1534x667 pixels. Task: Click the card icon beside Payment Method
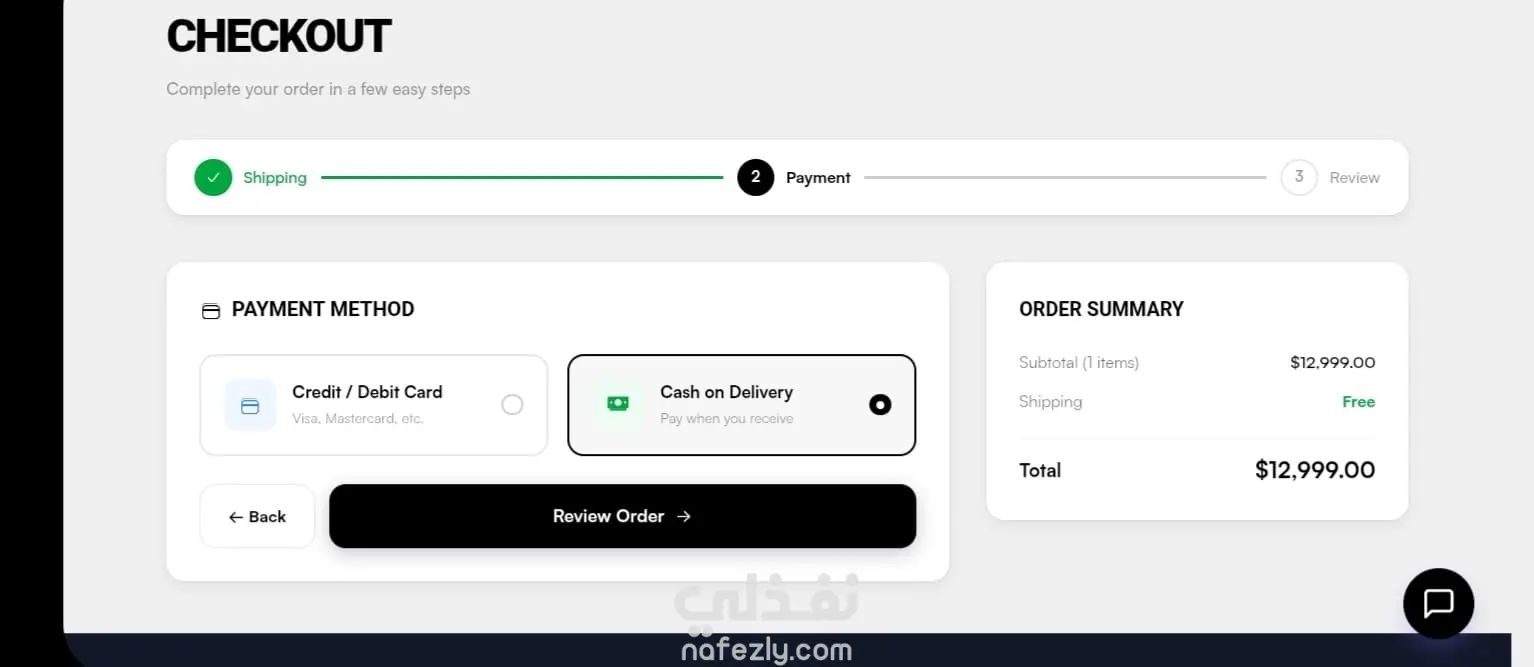point(211,311)
